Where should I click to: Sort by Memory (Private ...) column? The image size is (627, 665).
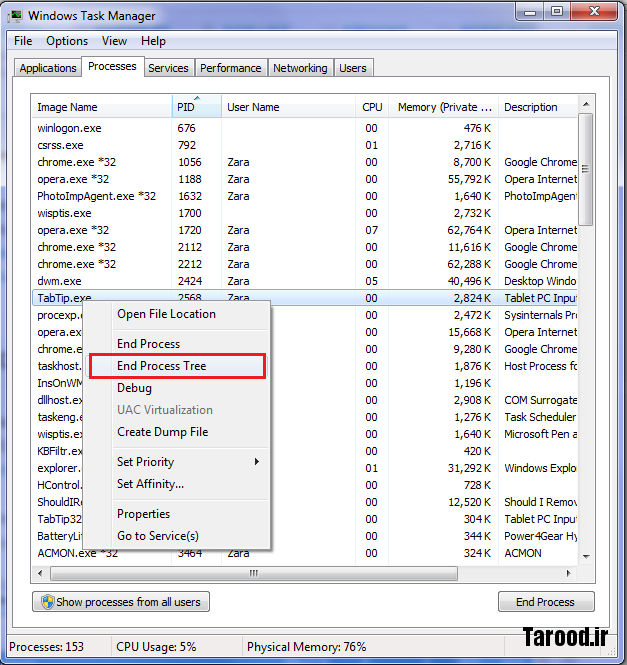click(x=444, y=107)
